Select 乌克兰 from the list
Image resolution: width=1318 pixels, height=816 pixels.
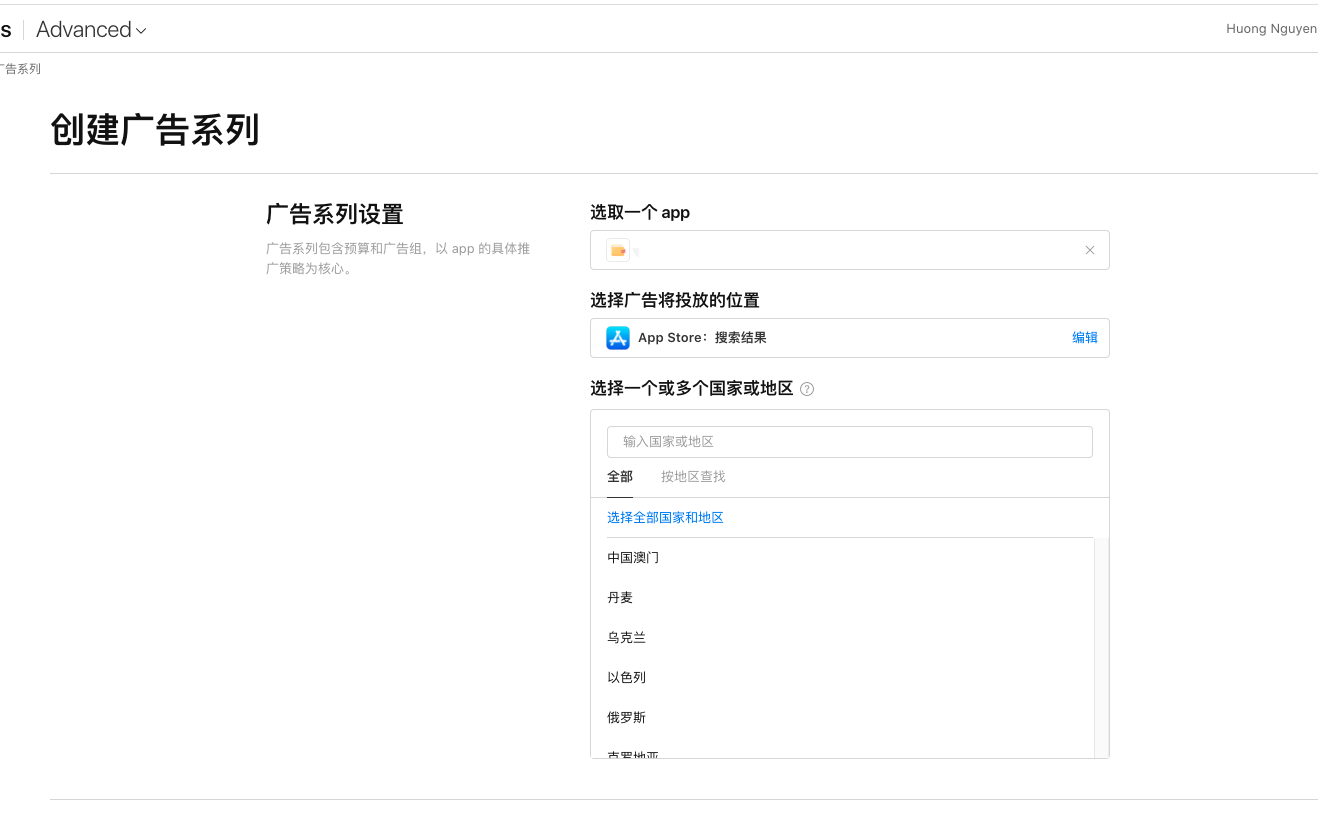[x=626, y=637]
